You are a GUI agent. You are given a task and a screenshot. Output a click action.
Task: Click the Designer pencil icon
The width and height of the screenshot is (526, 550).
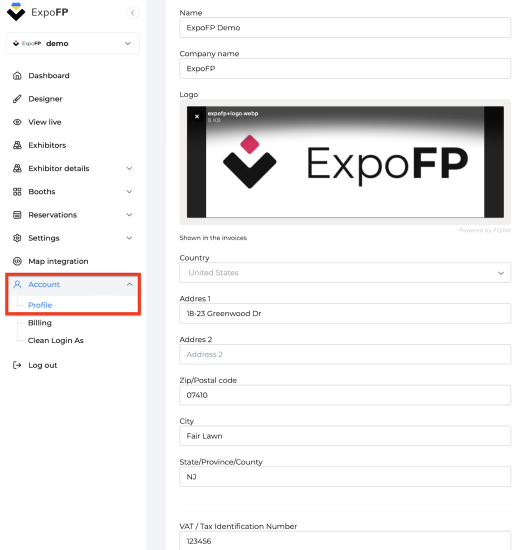[x=17, y=99]
